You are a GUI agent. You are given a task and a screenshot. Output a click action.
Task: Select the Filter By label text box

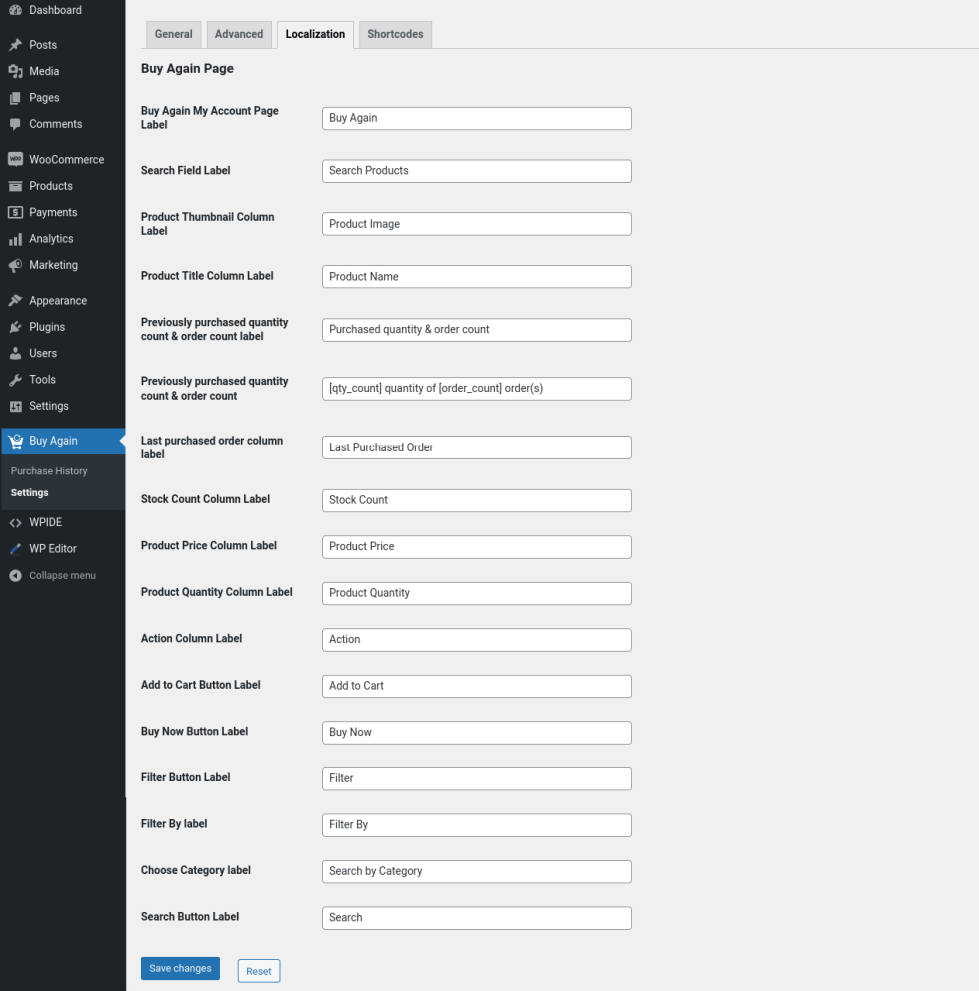(x=476, y=825)
